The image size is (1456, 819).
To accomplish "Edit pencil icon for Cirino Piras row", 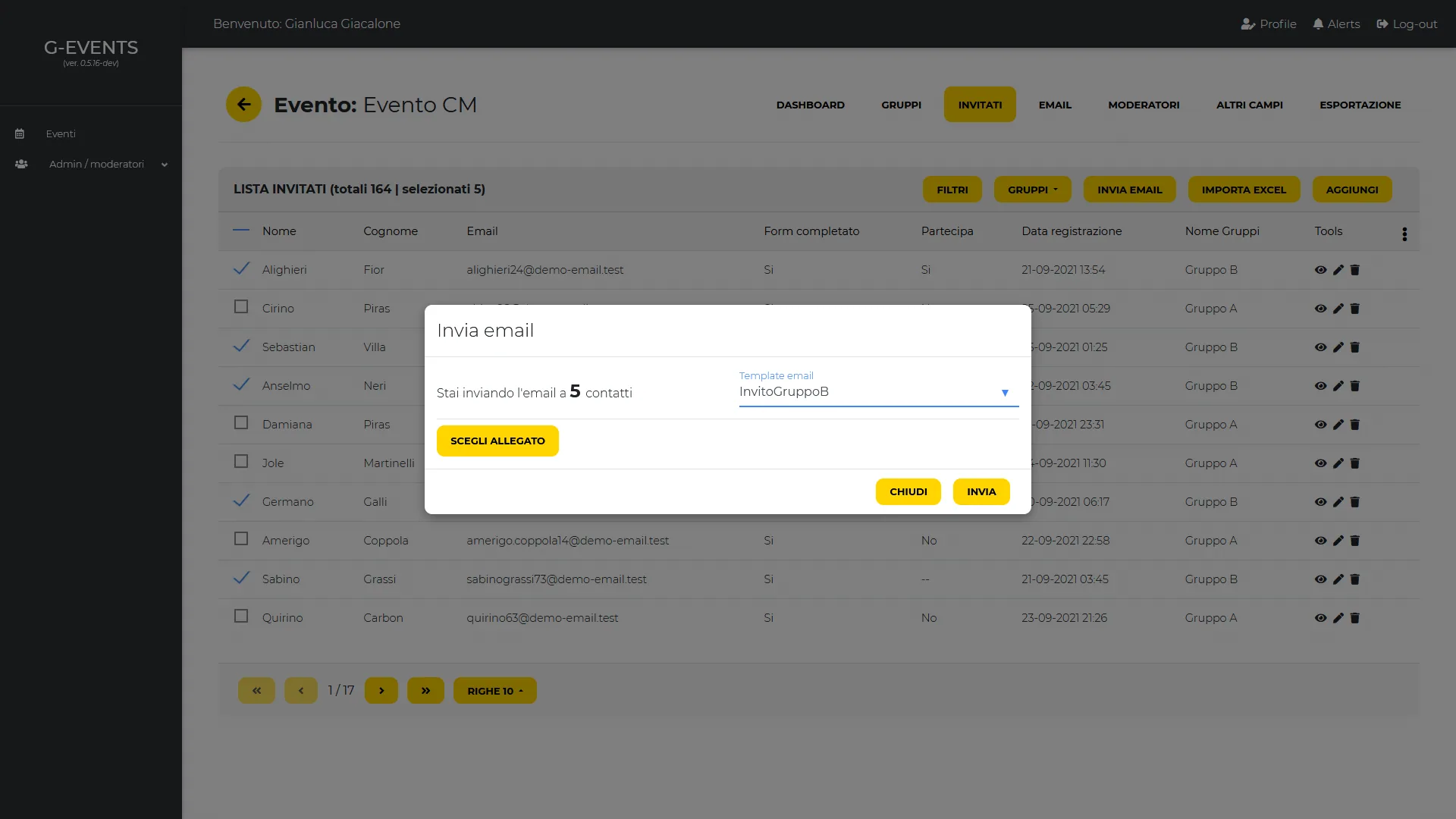I will pos(1338,309).
